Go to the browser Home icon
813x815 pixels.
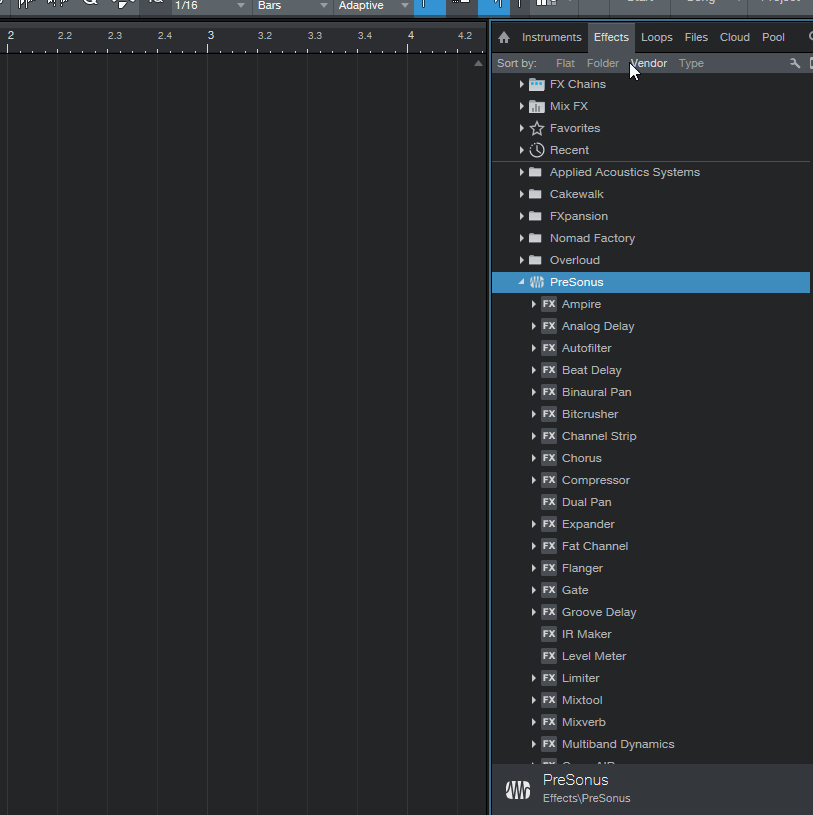[x=504, y=37]
